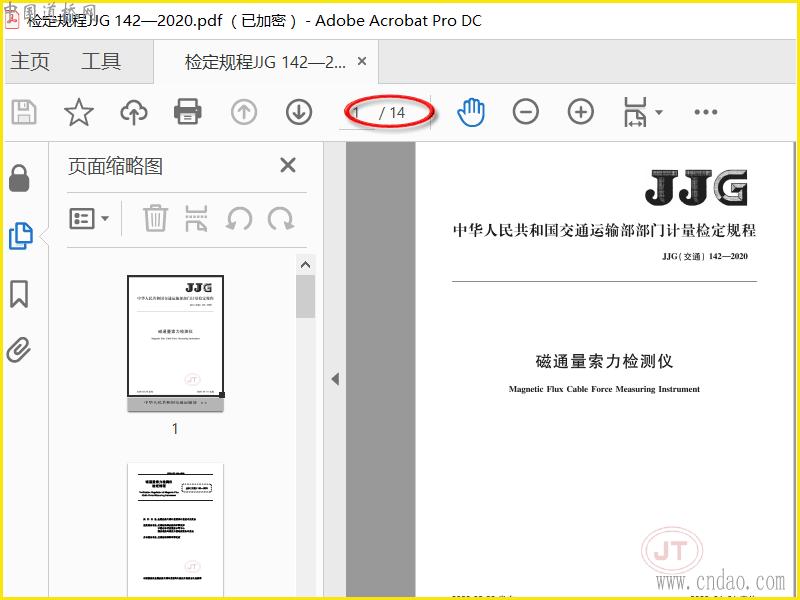The image size is (800, 600).
Task: Open the 主页 tab
Action: point(30,61)
